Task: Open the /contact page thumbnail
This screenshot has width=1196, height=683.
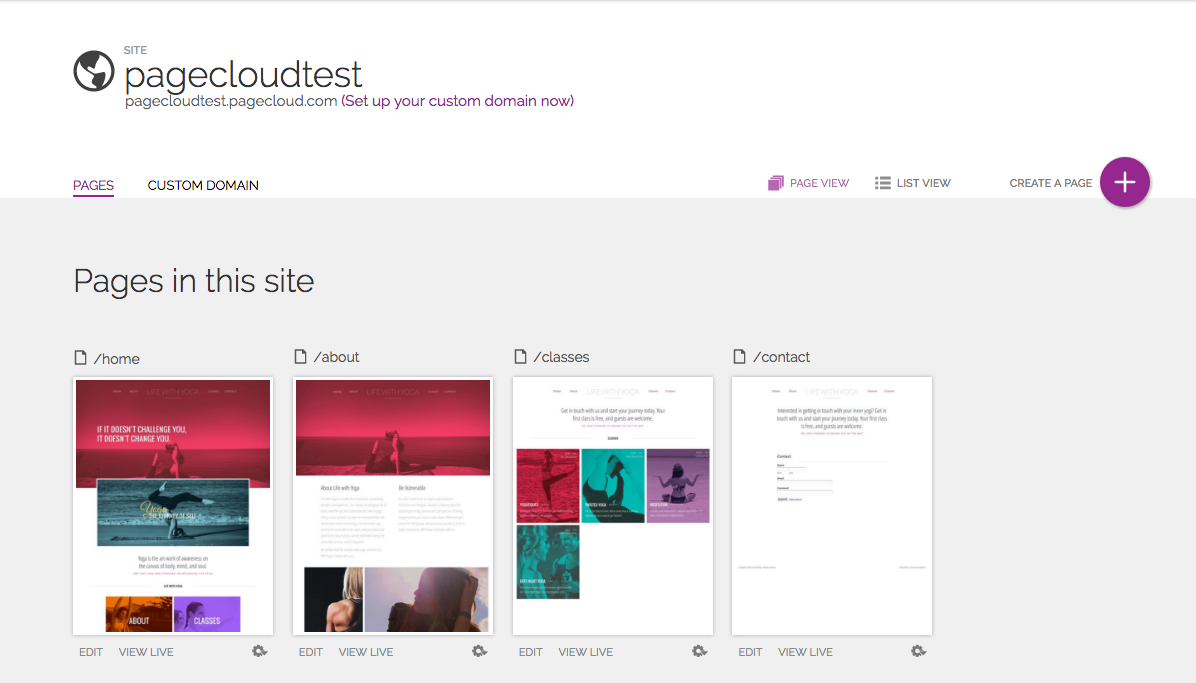Action: [831, 506]
